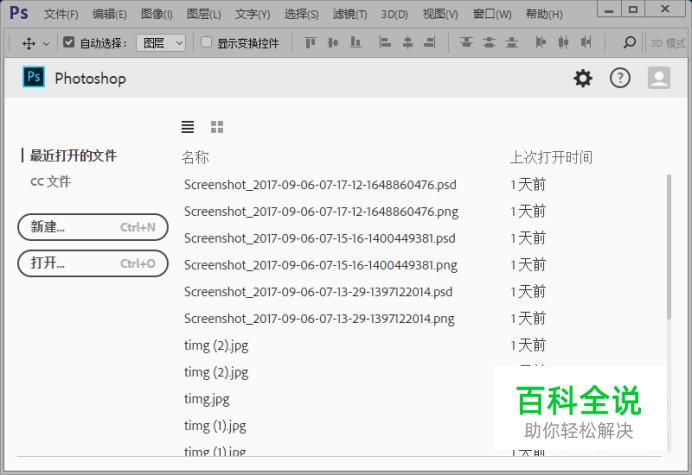Image resolution: width=692 pixels, height=475 pixels.
Task: Click the 新建... Ctrl+N button
Action: 93,227
